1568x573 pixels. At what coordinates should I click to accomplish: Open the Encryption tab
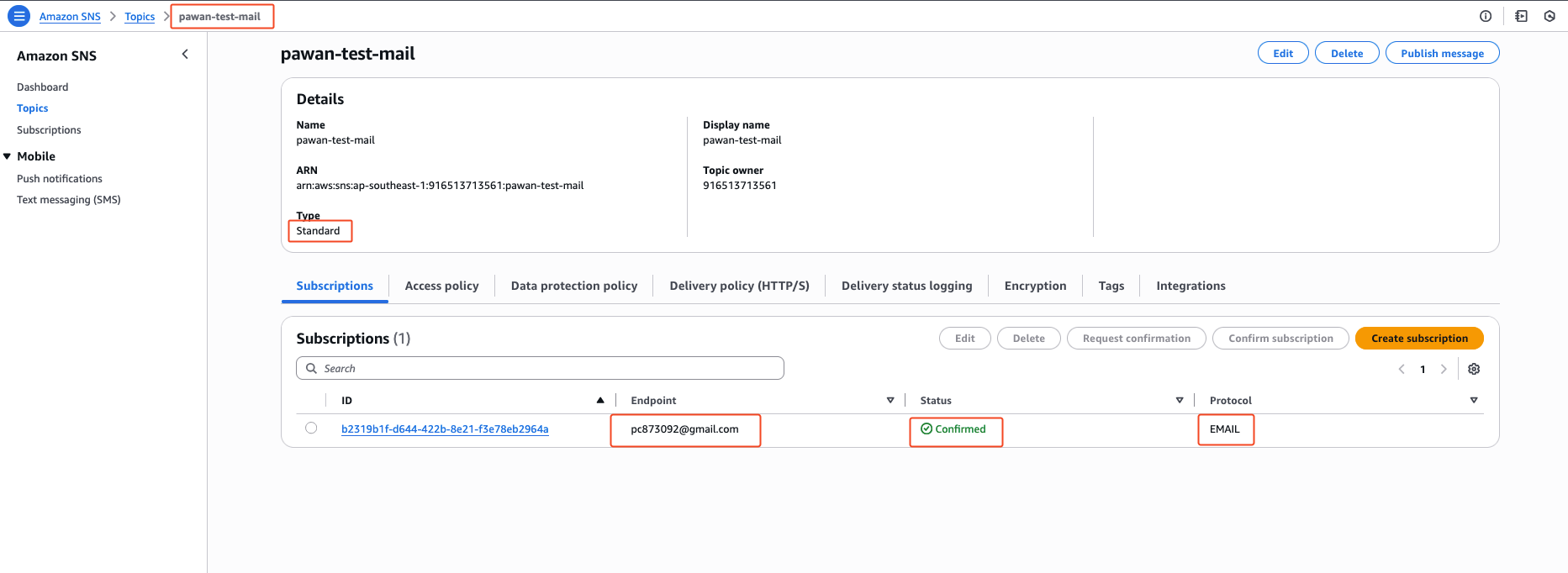pyautogui.click(x=1035, y=286)
